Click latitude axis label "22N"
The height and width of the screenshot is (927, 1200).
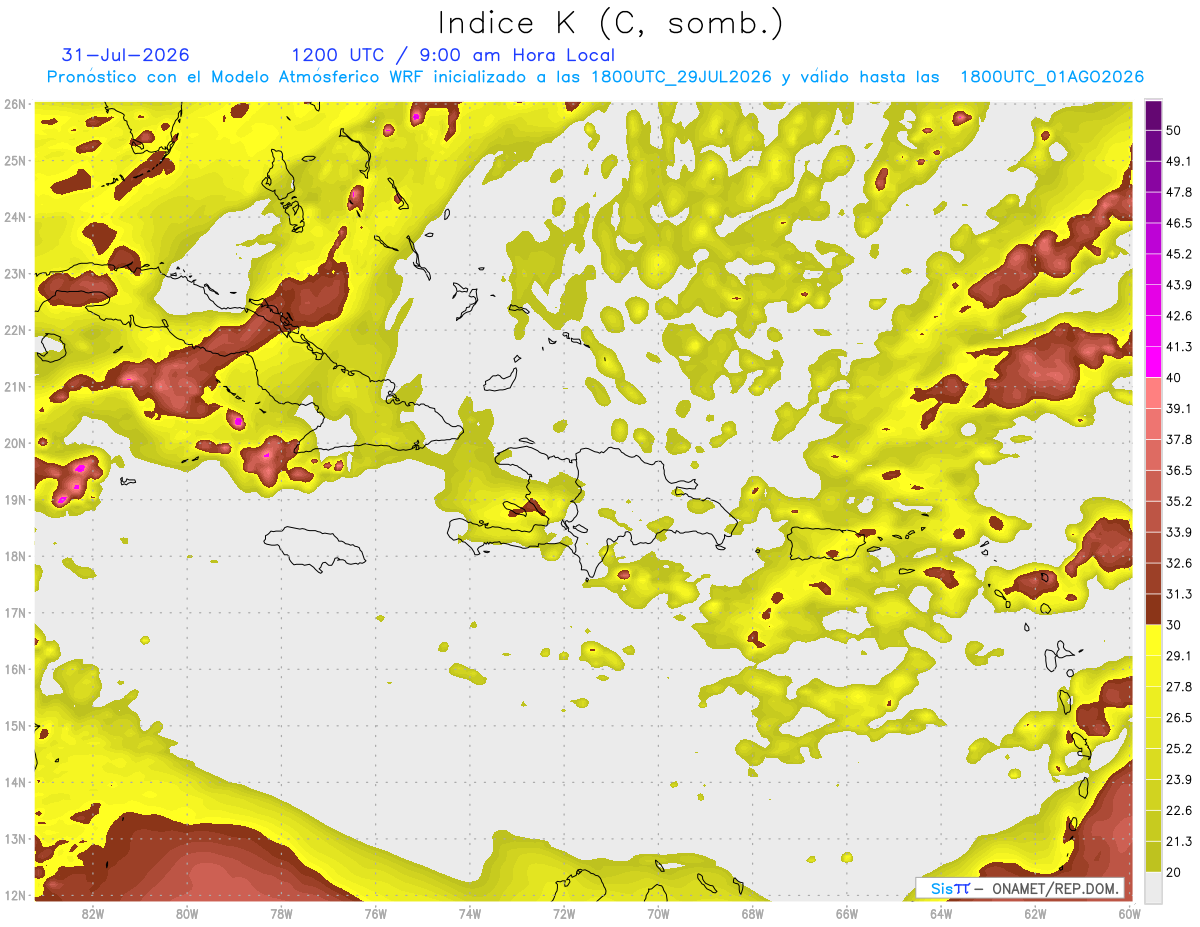[x=15, y=330]
